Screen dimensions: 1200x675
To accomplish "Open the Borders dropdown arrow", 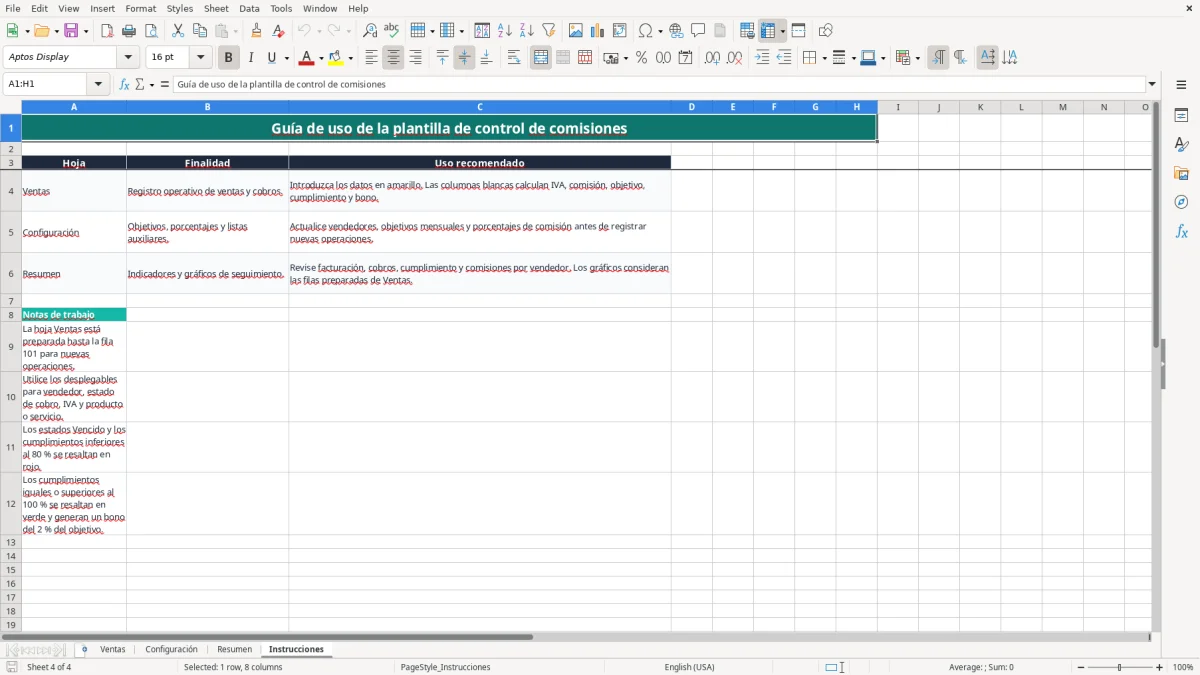I will [824, 58].
